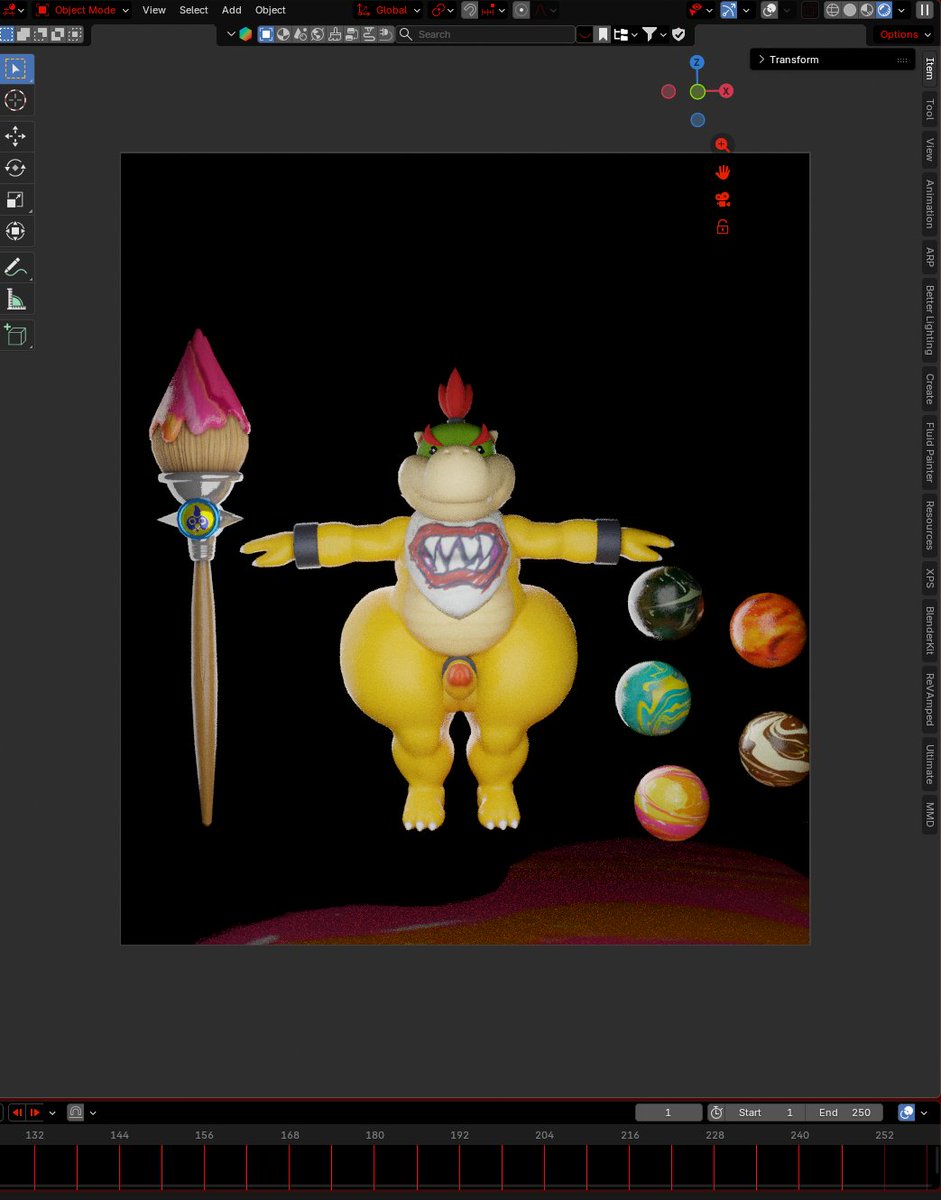This screenshot has height=1200, width=941.
Task: Toggle camera view with the camera icon
Action: 722,199
